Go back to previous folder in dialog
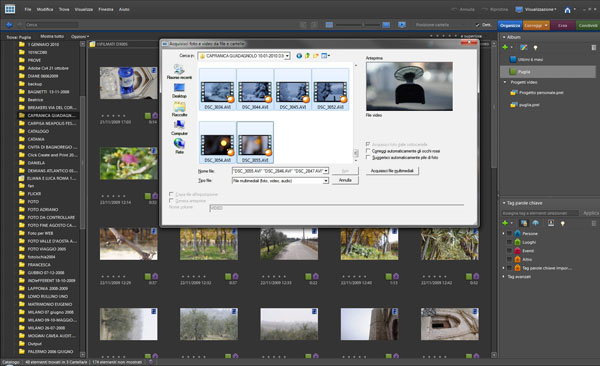600x366 pixels. [x=299, y=56]
